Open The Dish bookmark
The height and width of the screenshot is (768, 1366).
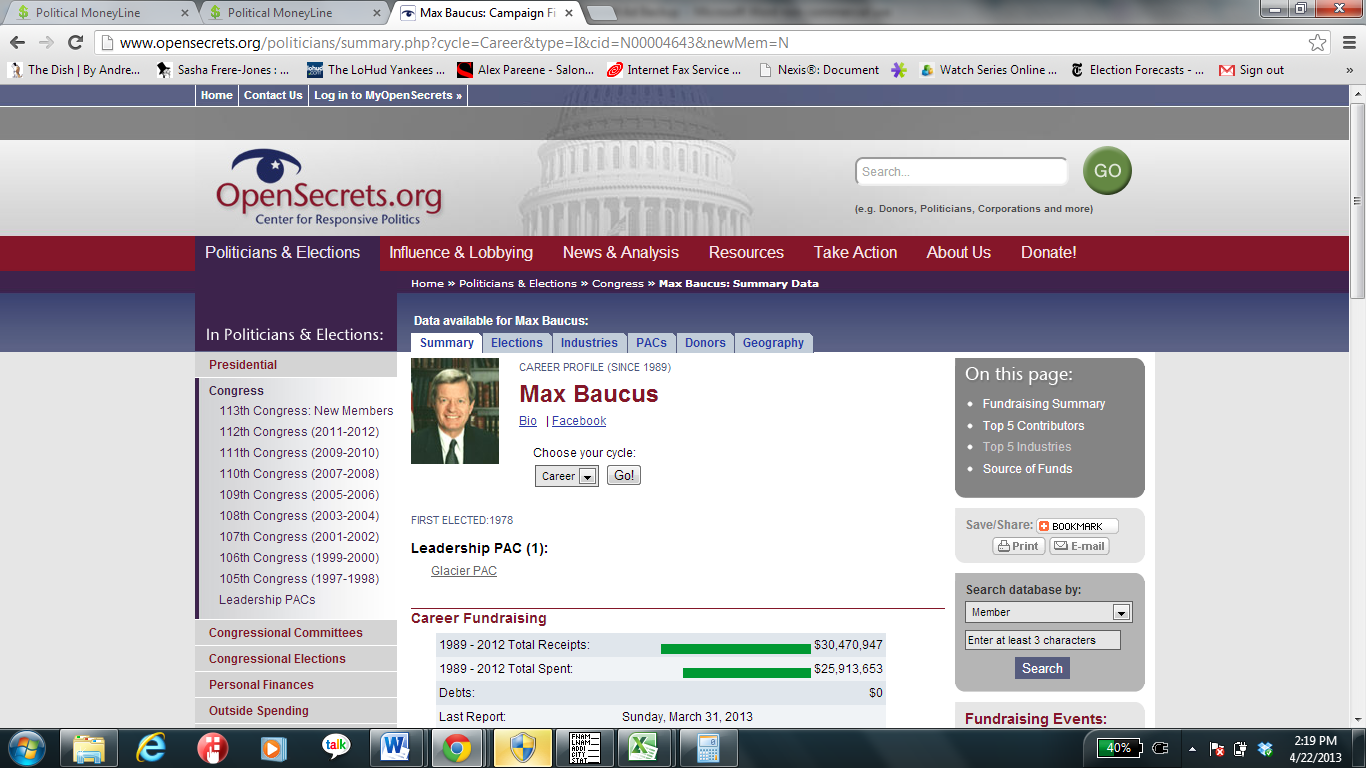(x=74, y=70)
